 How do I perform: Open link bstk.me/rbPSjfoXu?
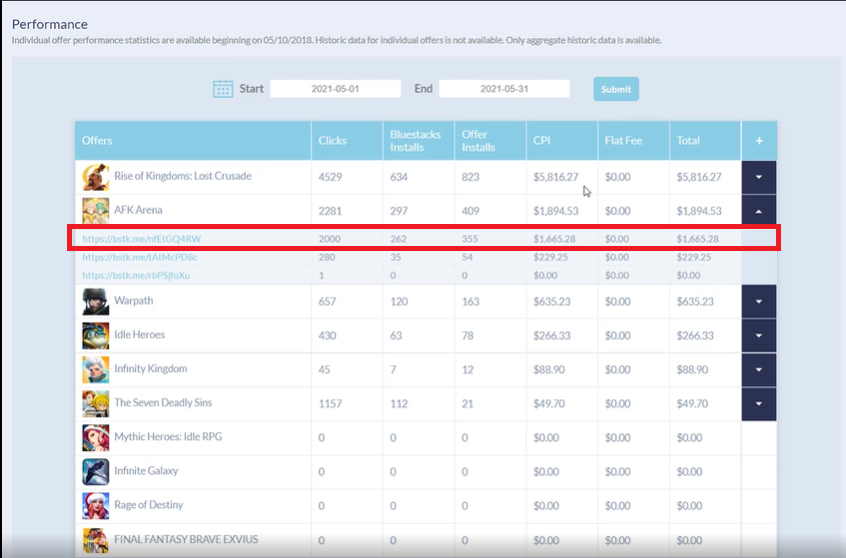click(x=136, y=275)
